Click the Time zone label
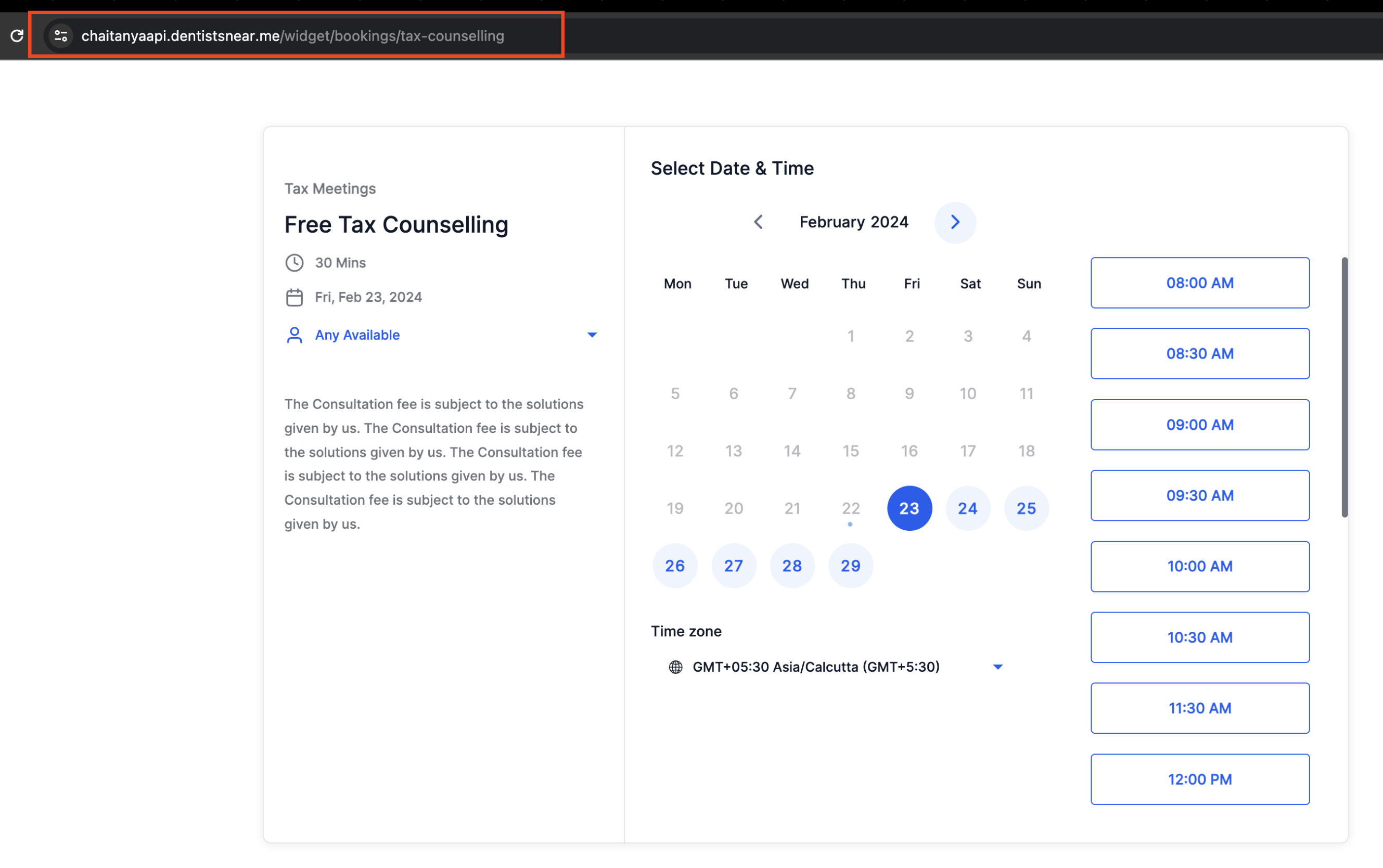The width and height of the screenshot is (1383, 868). coord(686,631)
